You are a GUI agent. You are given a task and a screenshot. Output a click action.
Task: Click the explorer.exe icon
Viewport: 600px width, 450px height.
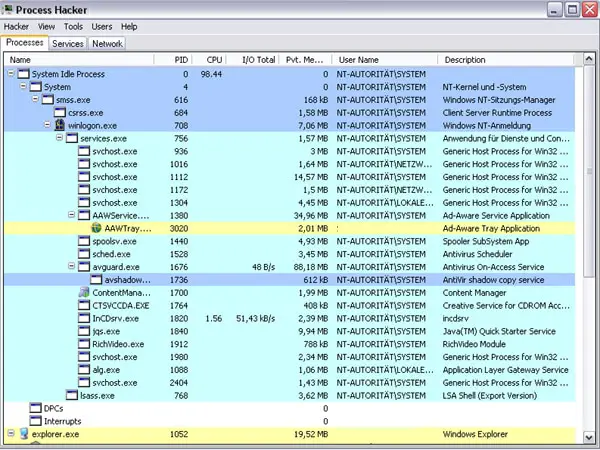[x=24, y=434]
